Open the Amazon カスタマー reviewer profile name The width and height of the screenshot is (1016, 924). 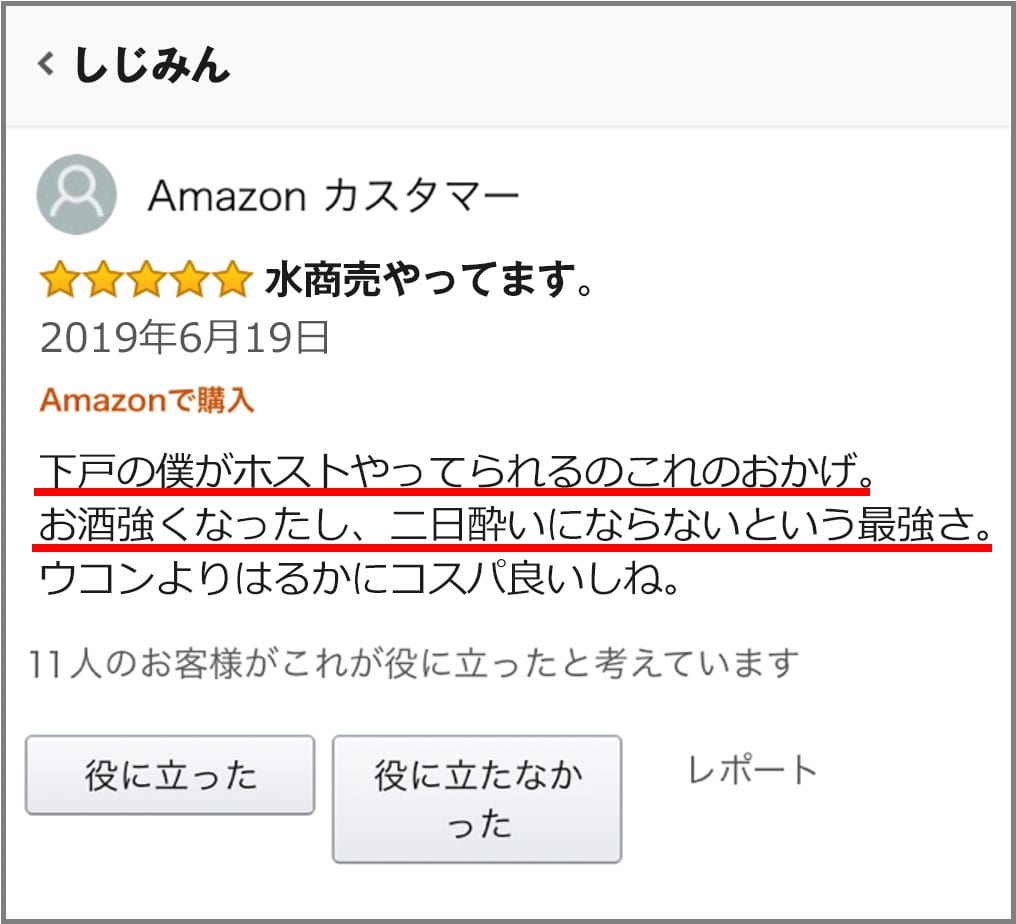[333, 195]
